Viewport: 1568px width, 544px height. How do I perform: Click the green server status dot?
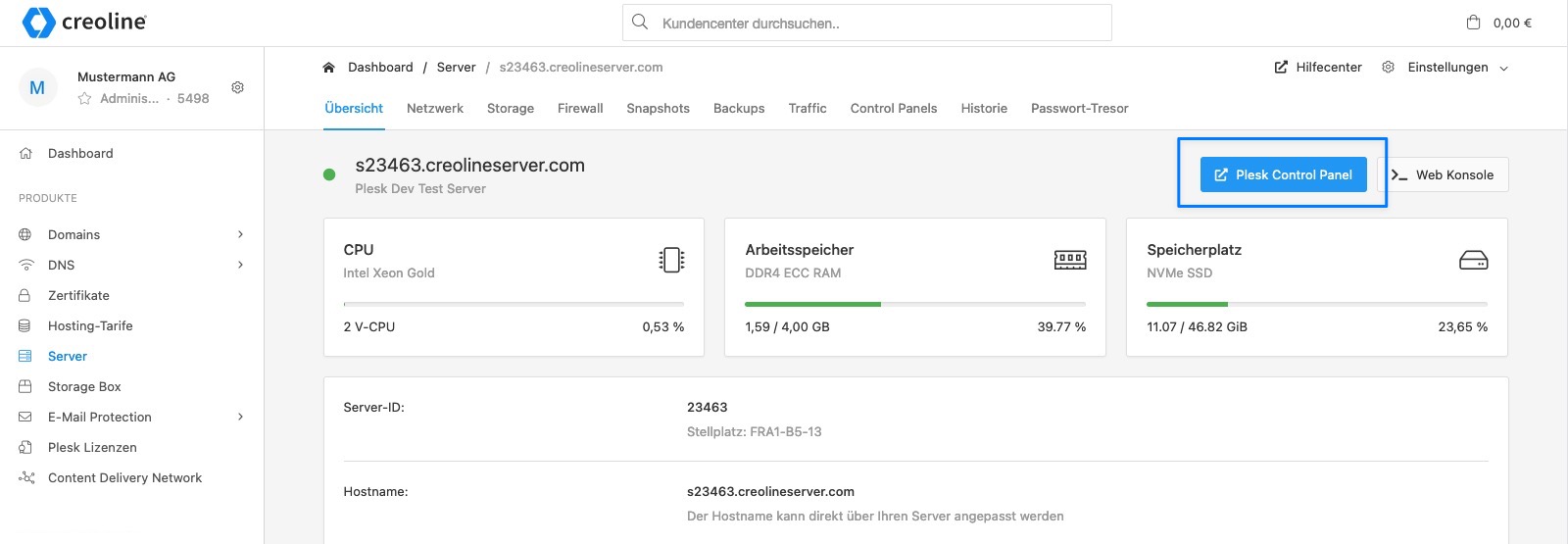[329, 174]
